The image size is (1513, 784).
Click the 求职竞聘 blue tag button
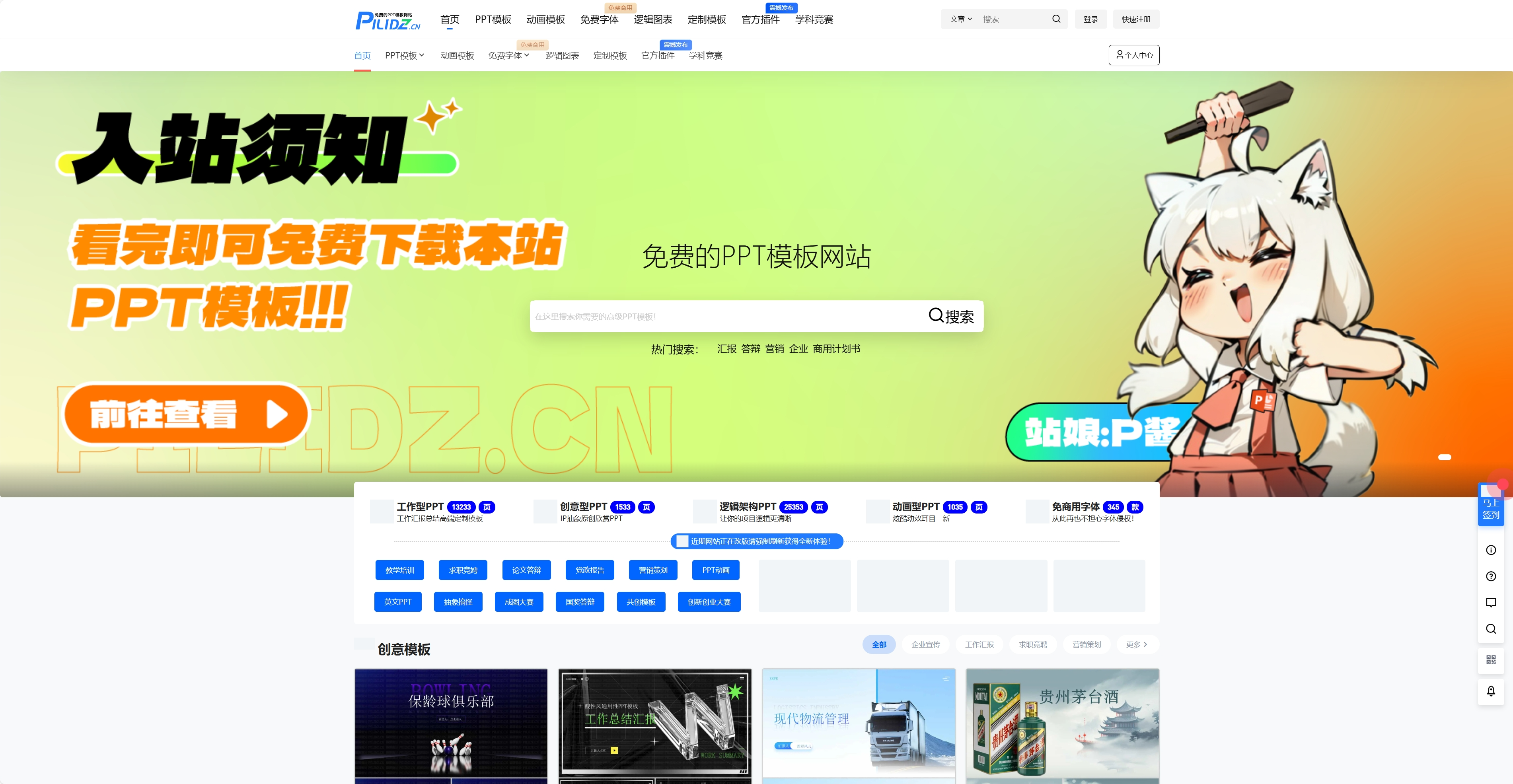point(463,570)
